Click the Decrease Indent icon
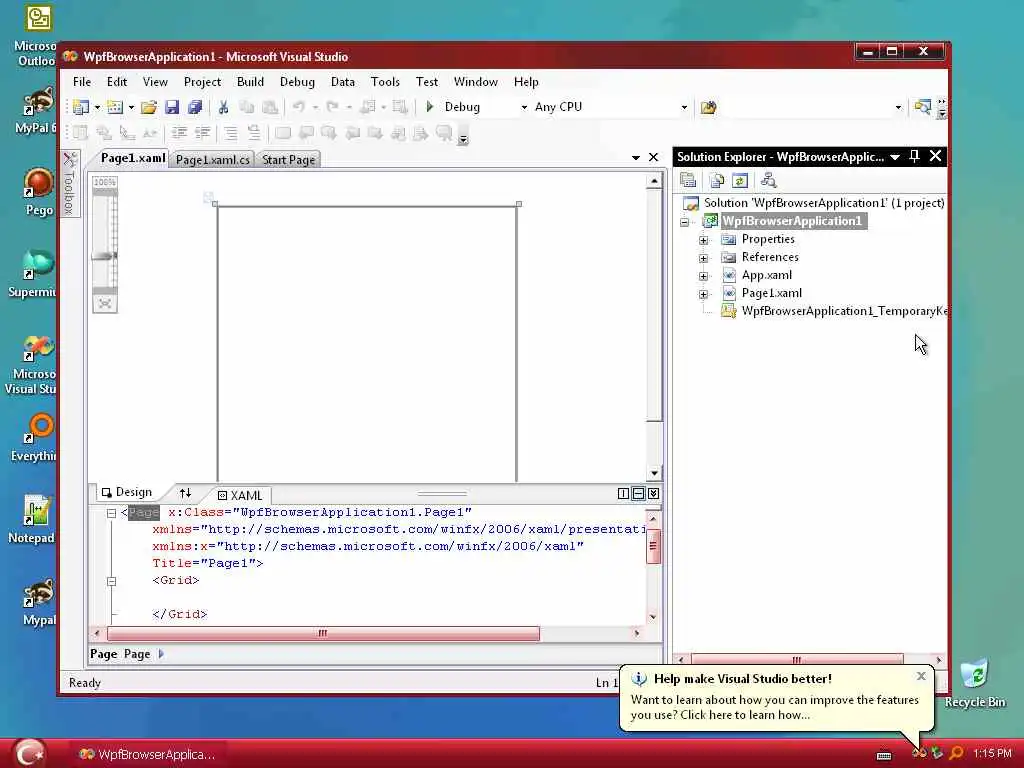The width and height of the screenshot is (1024, 768). 179,133
